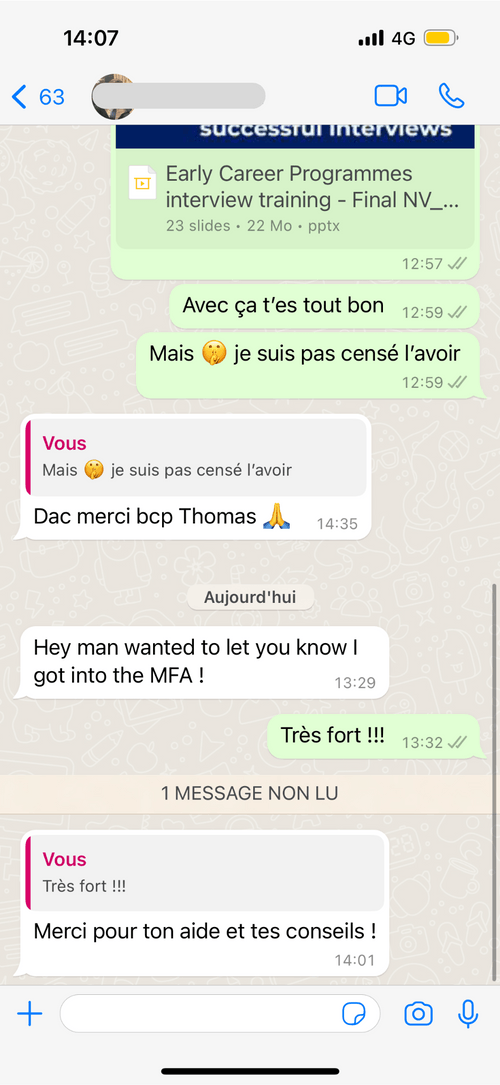Jump to the quoted 'Très fort !!!' reply
The width and height of the screenshot is (500, 1085).
pyautogui.click(x=205, y=873)
